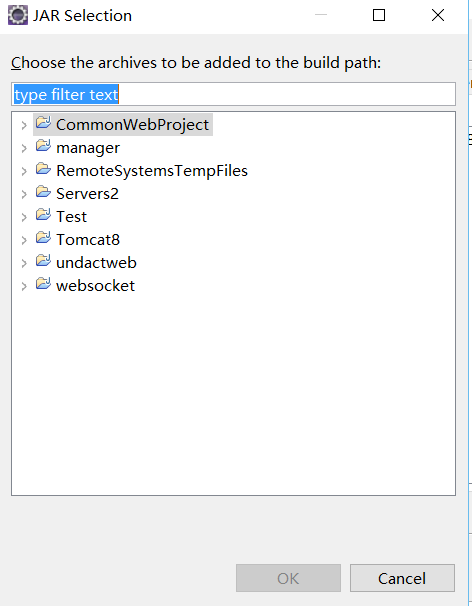
Task: Maximize the JAR Selection dialog
Action: (379, 15)
